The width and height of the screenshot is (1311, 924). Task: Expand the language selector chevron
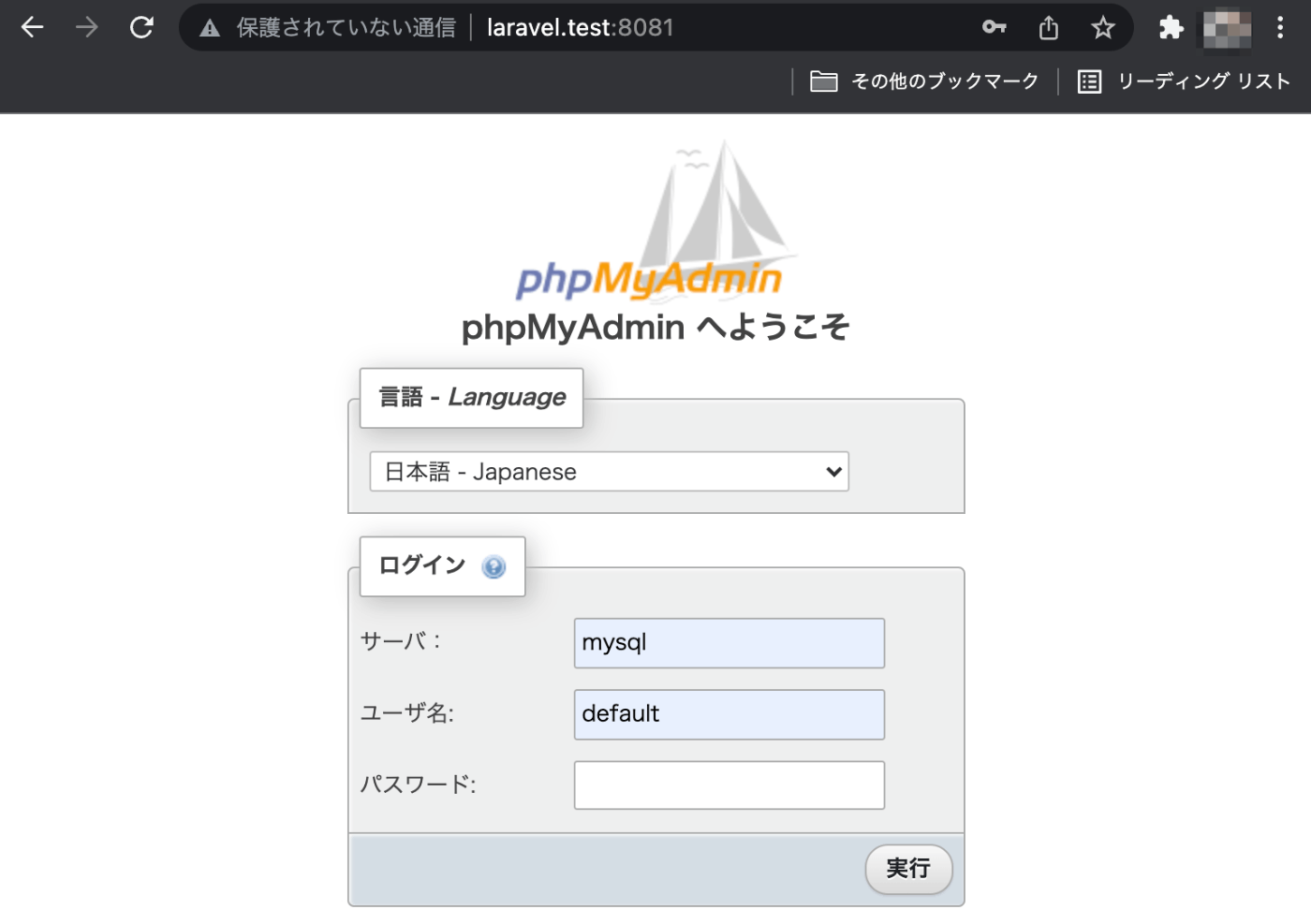pos(832,471)
